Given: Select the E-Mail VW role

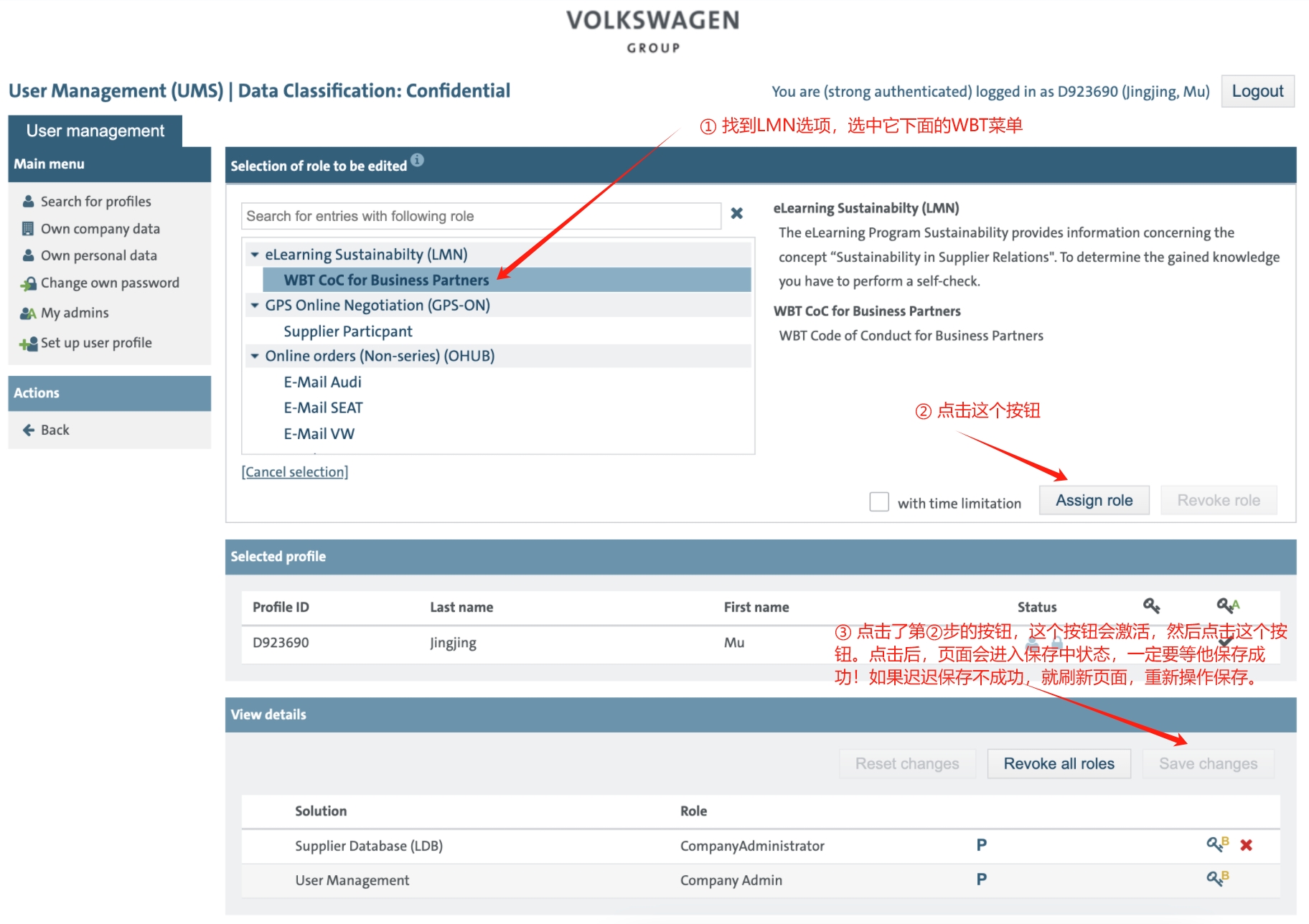Looking at the screenshot, I should click(x=319, y=434).
